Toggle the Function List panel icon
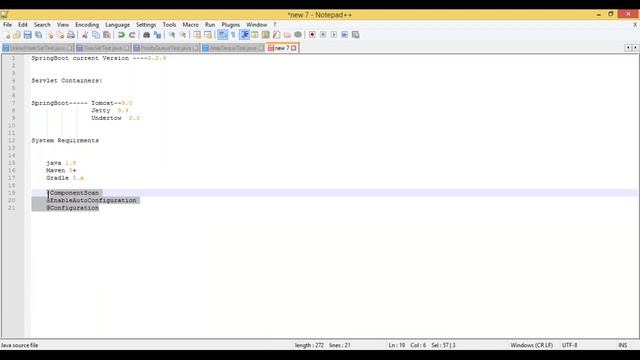The width and height of the screenshot is (640, 360). [x=276, y=35]
